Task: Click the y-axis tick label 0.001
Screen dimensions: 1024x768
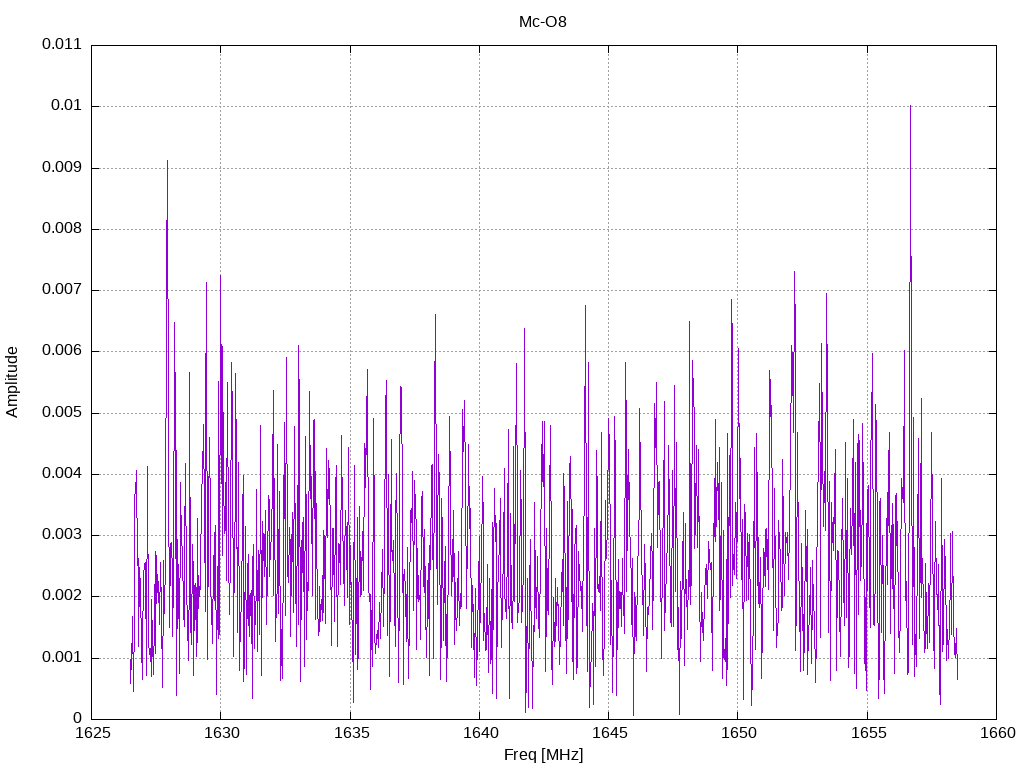Action: (62, 657)
